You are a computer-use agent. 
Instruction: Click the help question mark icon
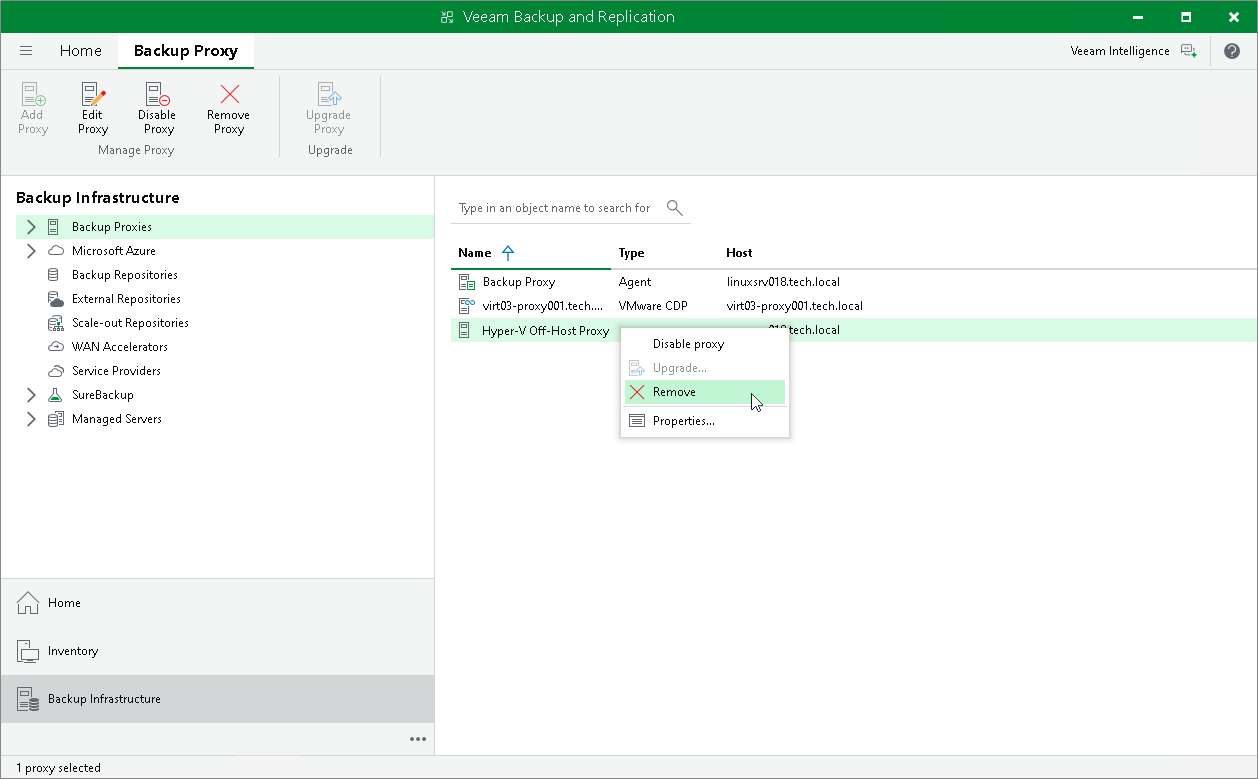click(x=1231, y=51)
